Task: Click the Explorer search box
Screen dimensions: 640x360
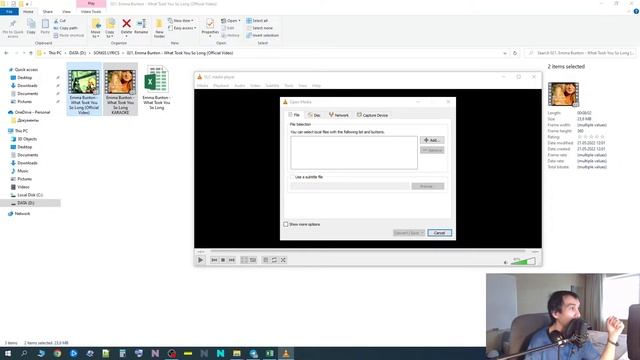Action: click(580, 53)
